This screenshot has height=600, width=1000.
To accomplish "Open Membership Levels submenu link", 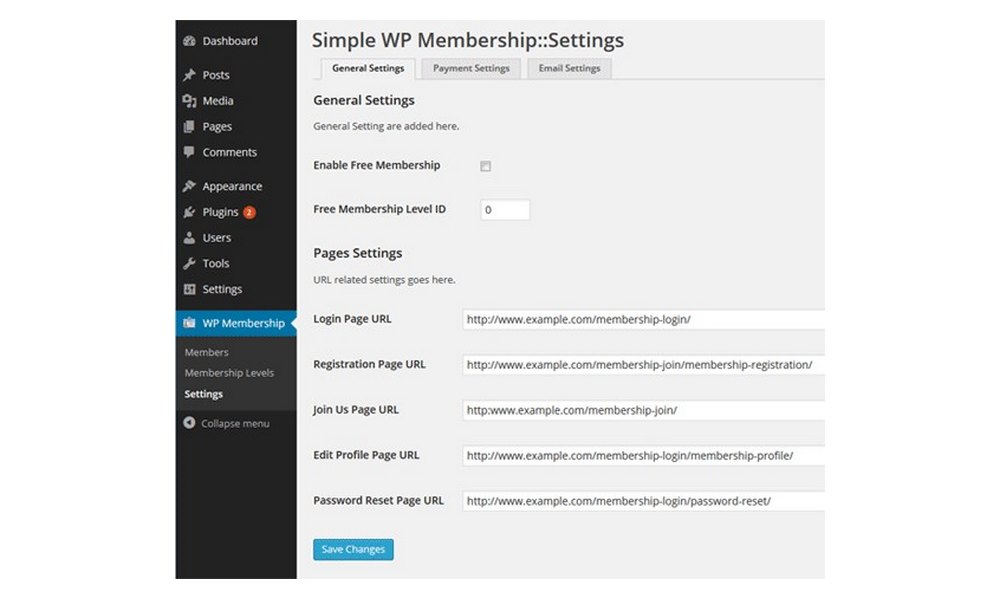I will coord(229,373).
